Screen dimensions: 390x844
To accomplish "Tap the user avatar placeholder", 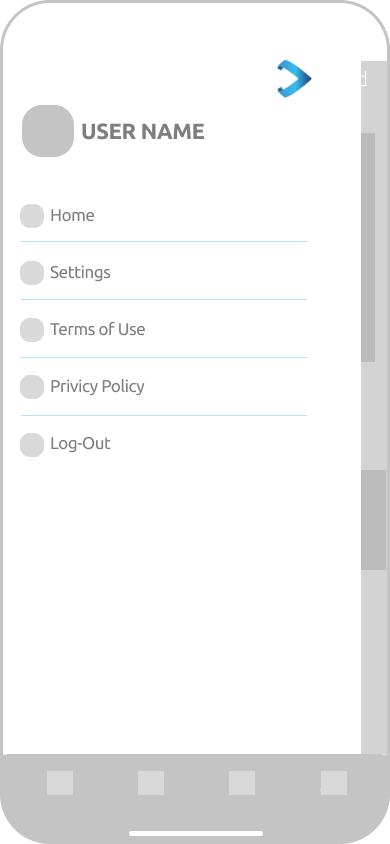I will coord(48,131).
